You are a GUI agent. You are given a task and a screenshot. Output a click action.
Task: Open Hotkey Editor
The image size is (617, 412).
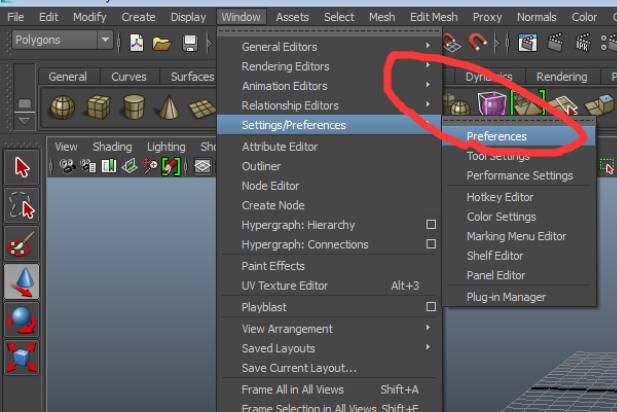(519, 197)
